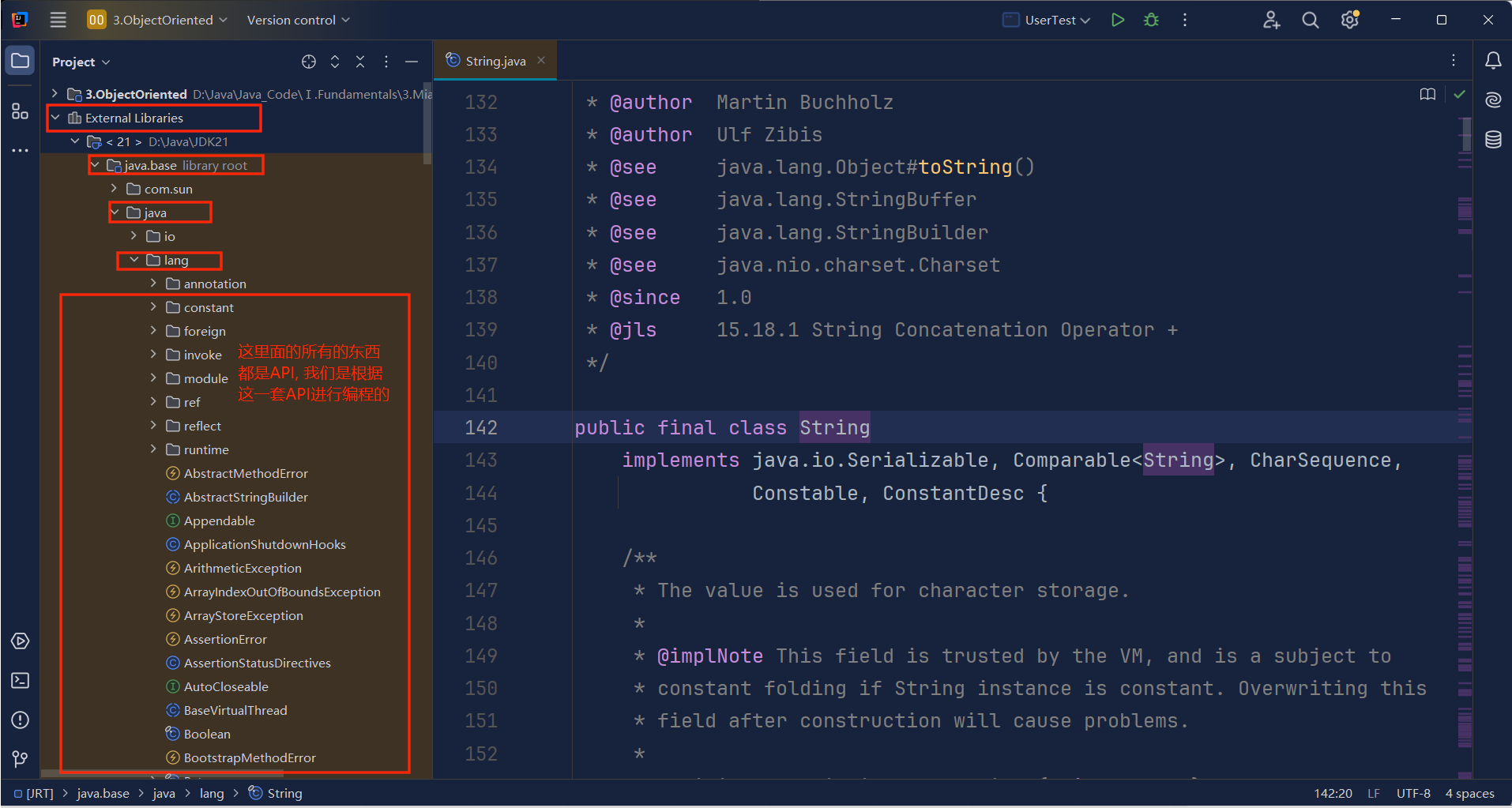The image size is (1512, 808).
Task: Select ApplicationShutdownHooks in tree
Action: (x=265, y=544)
